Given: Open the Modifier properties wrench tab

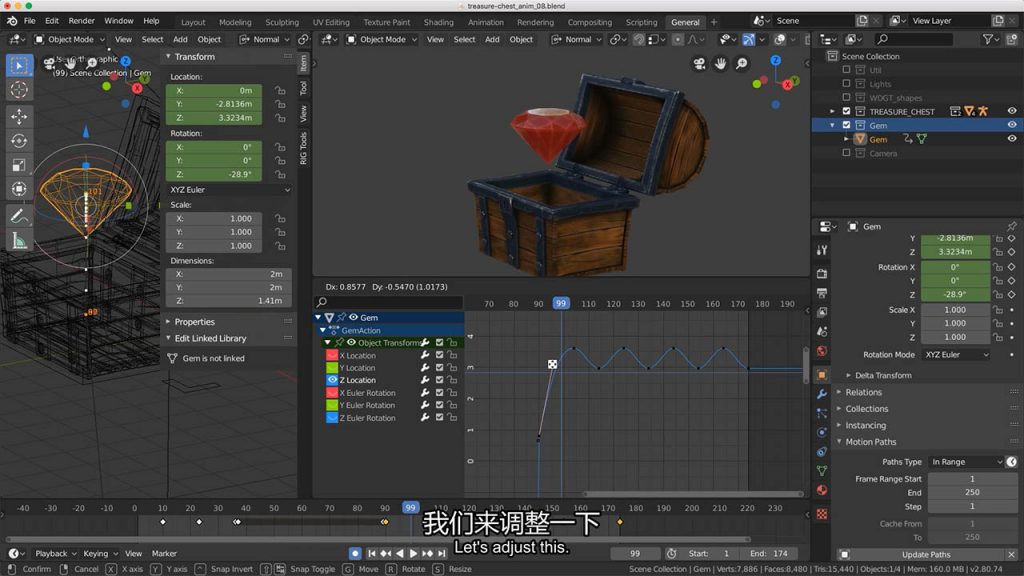Looking at the screenshot, I should click(x=822, y=394).
